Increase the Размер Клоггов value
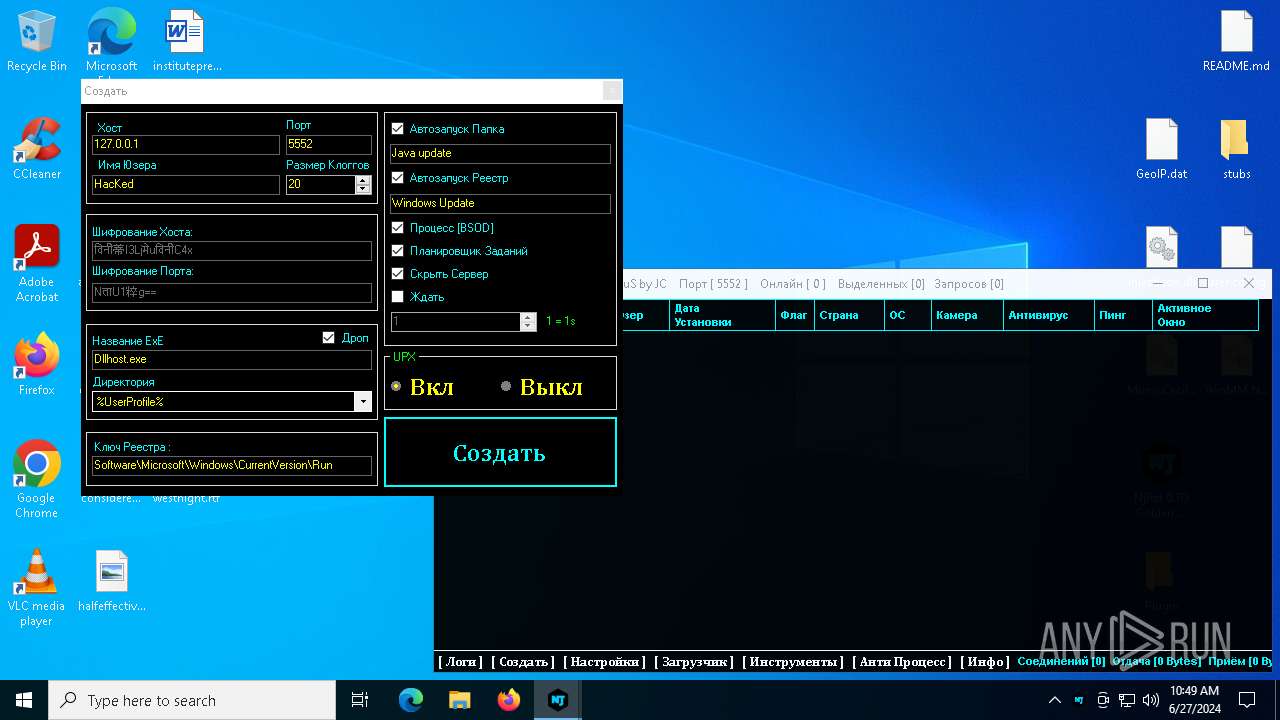The height and width of the screenshot is (720, 1280). click(x=364, y=180)
